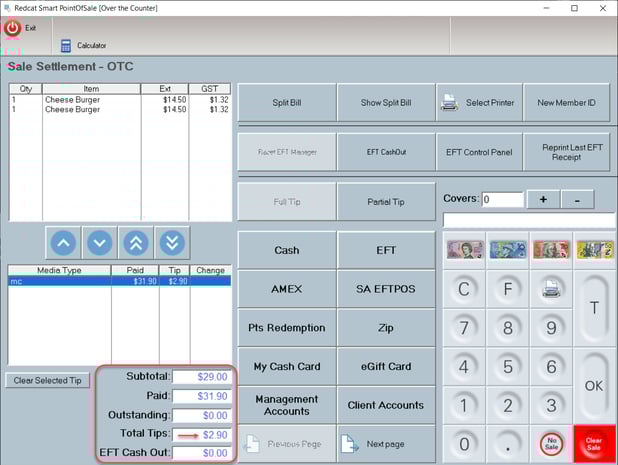Image resolution: width=618 pixels, height=465 pixels.
Task: Click Client Accounts button
Action: (386, 405)
